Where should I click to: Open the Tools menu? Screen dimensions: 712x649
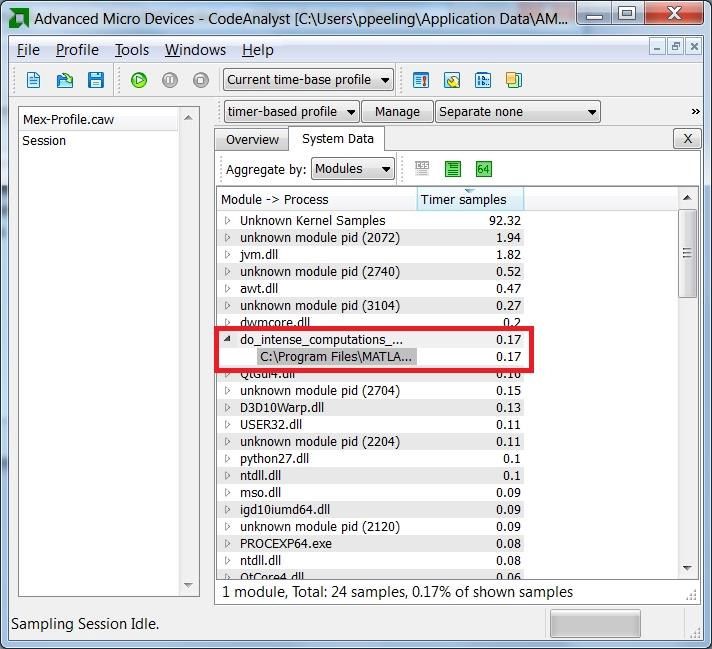[x=132, y=50]
